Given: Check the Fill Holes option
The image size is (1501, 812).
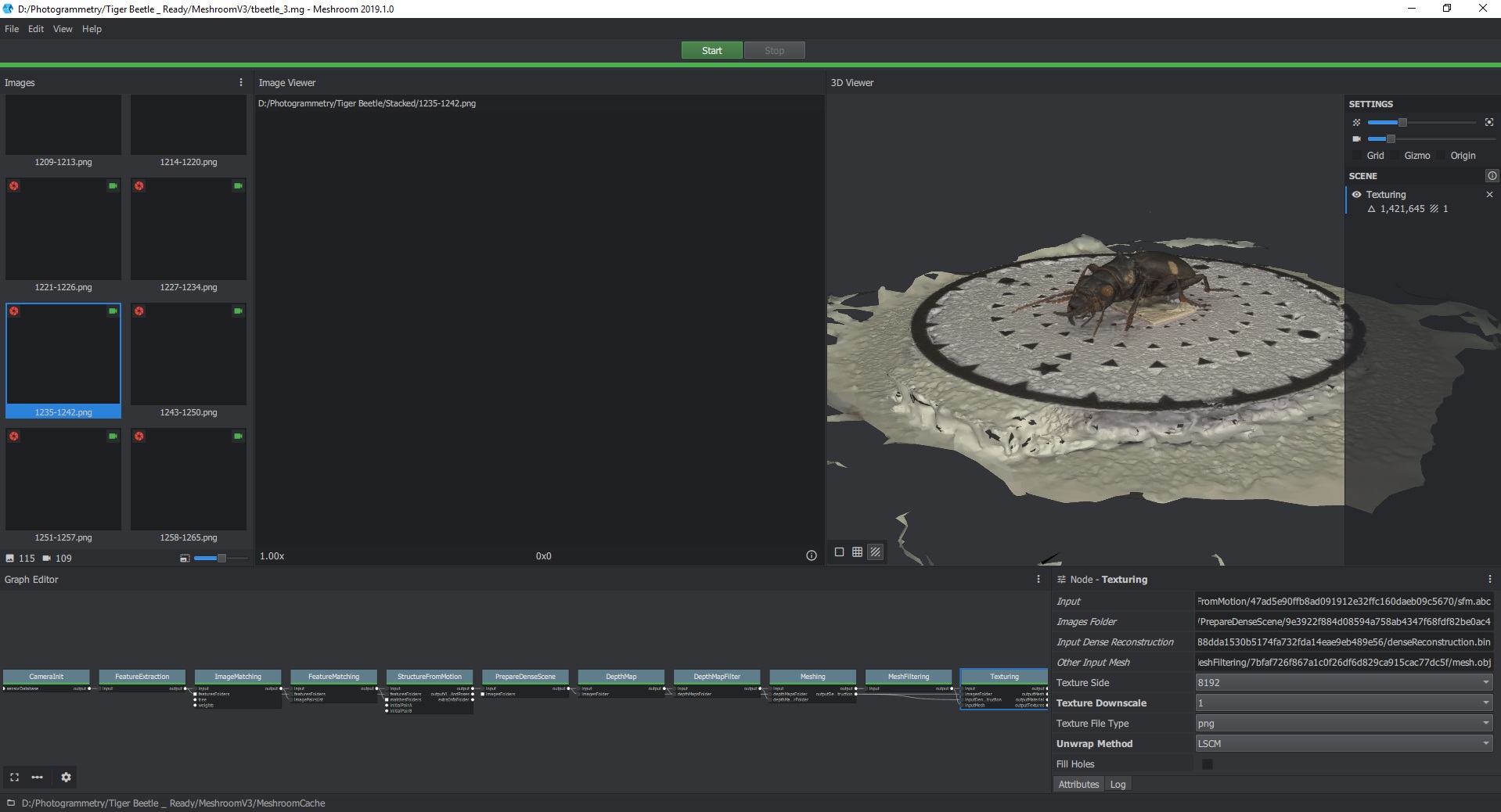Looking at the screenshot, I should click(1207, 764).
